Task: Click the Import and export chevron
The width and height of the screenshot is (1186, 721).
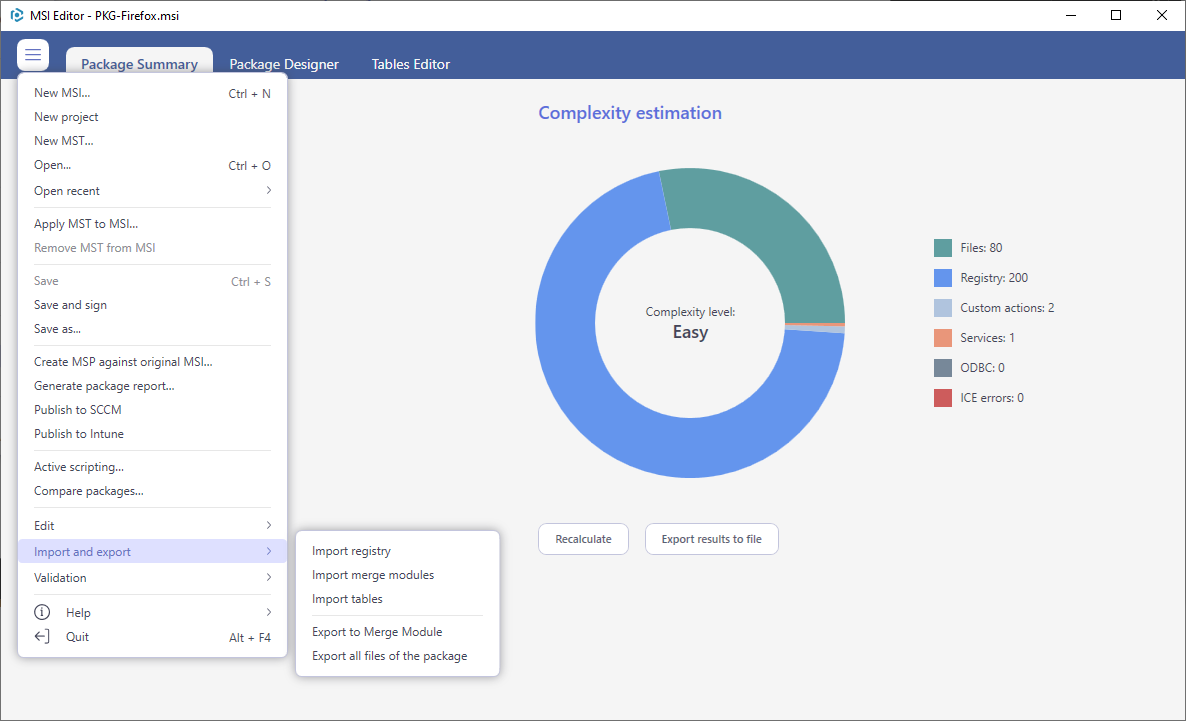Action: [269, 552]
